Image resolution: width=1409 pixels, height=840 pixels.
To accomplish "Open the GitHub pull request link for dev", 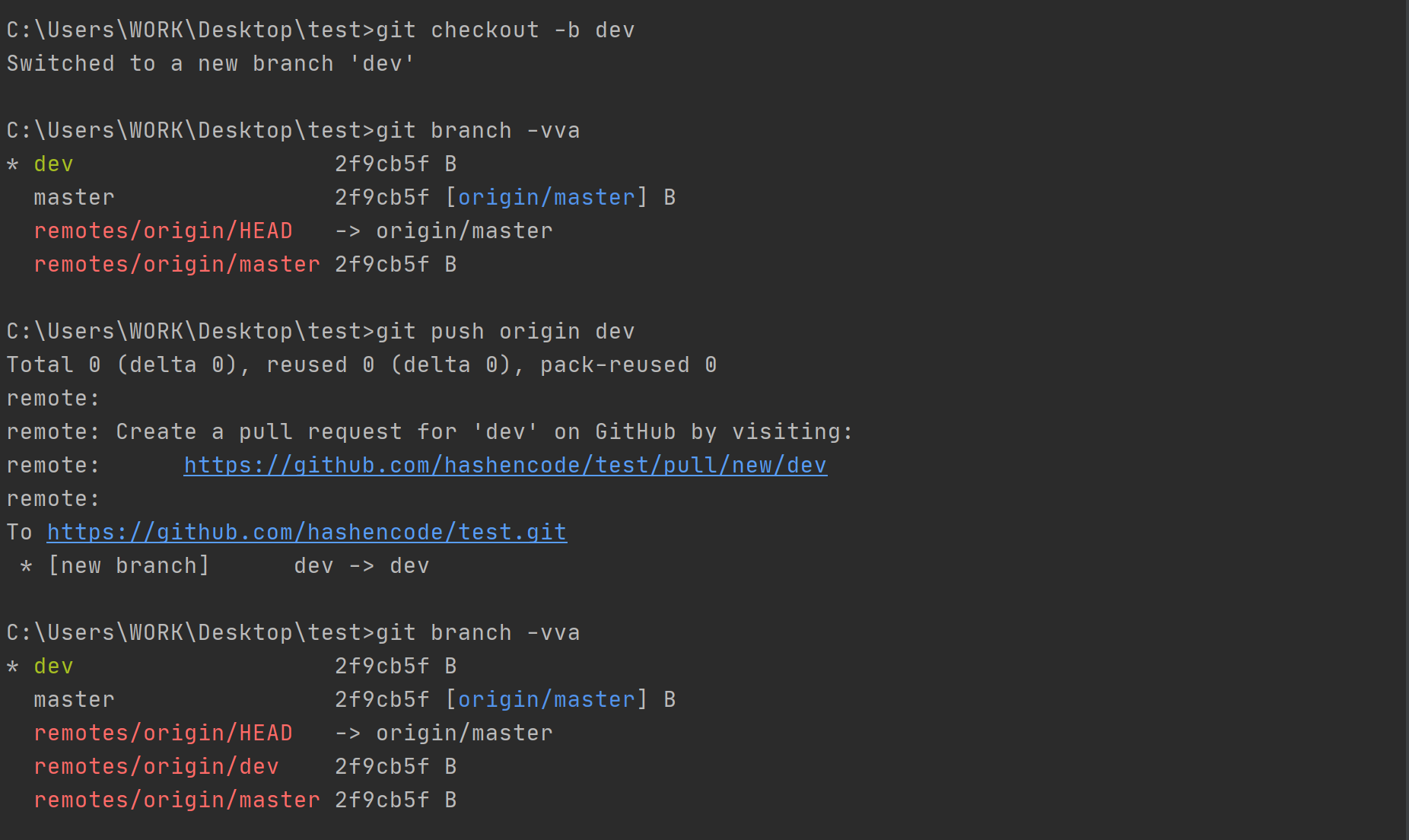I will 505,465.
